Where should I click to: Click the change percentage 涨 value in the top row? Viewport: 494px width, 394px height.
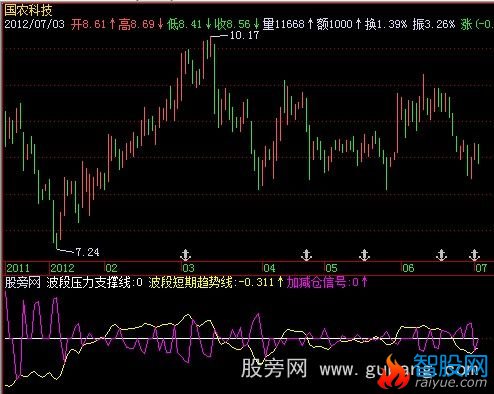click(x=477, y=24)
